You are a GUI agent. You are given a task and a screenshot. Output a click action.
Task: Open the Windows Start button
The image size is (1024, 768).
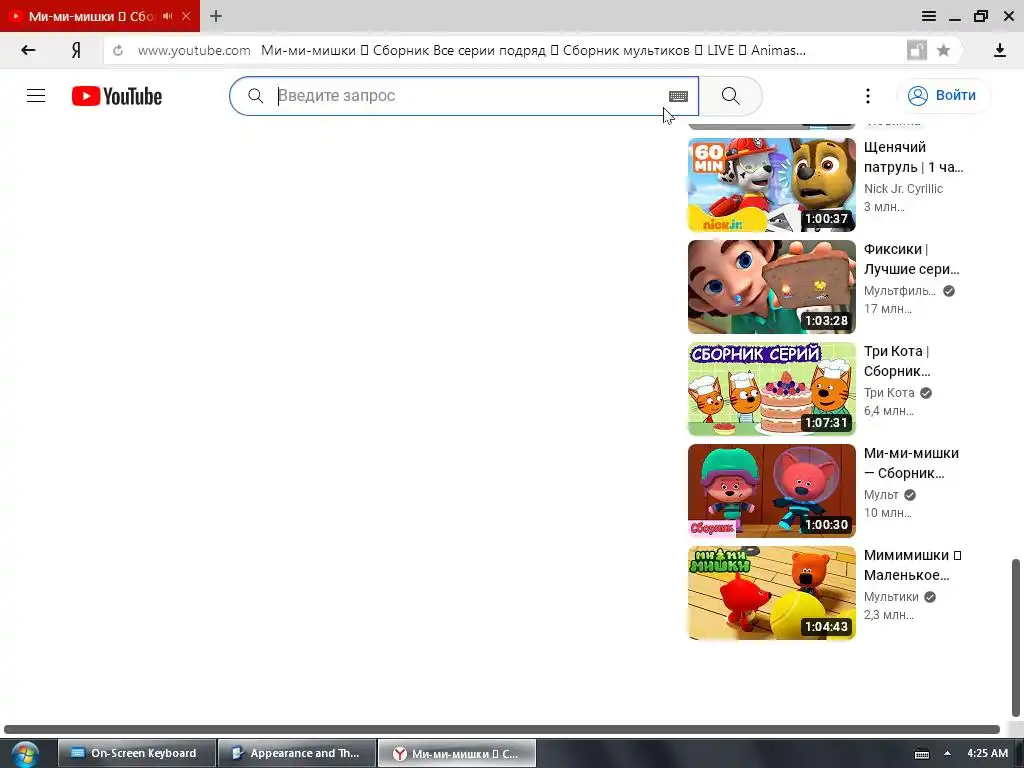pos(24,754)
